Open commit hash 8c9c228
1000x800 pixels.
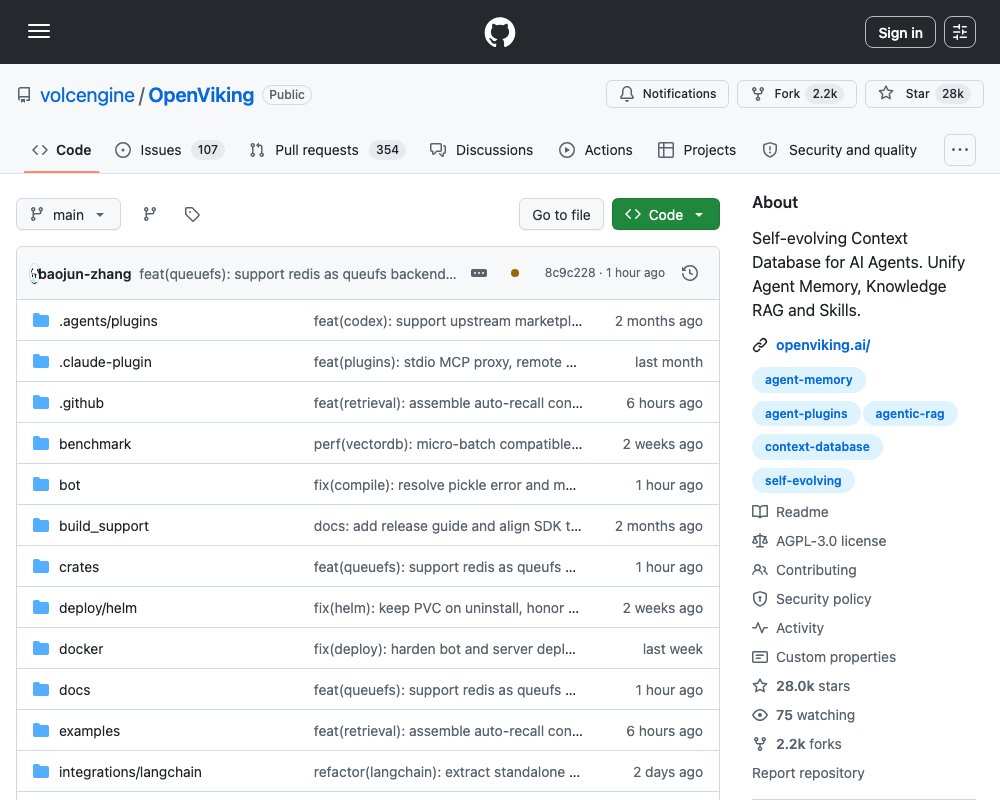(x=570, y=273)
